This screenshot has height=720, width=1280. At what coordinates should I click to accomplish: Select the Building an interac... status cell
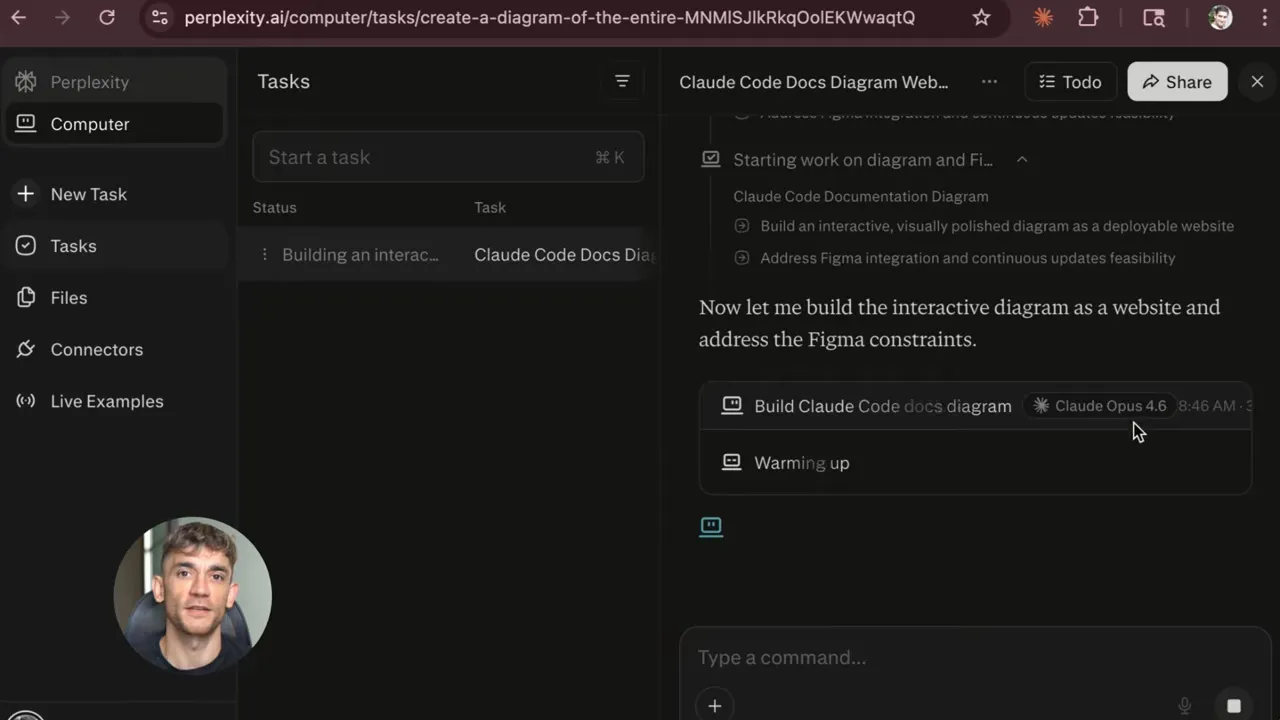[x=360, y=255]
